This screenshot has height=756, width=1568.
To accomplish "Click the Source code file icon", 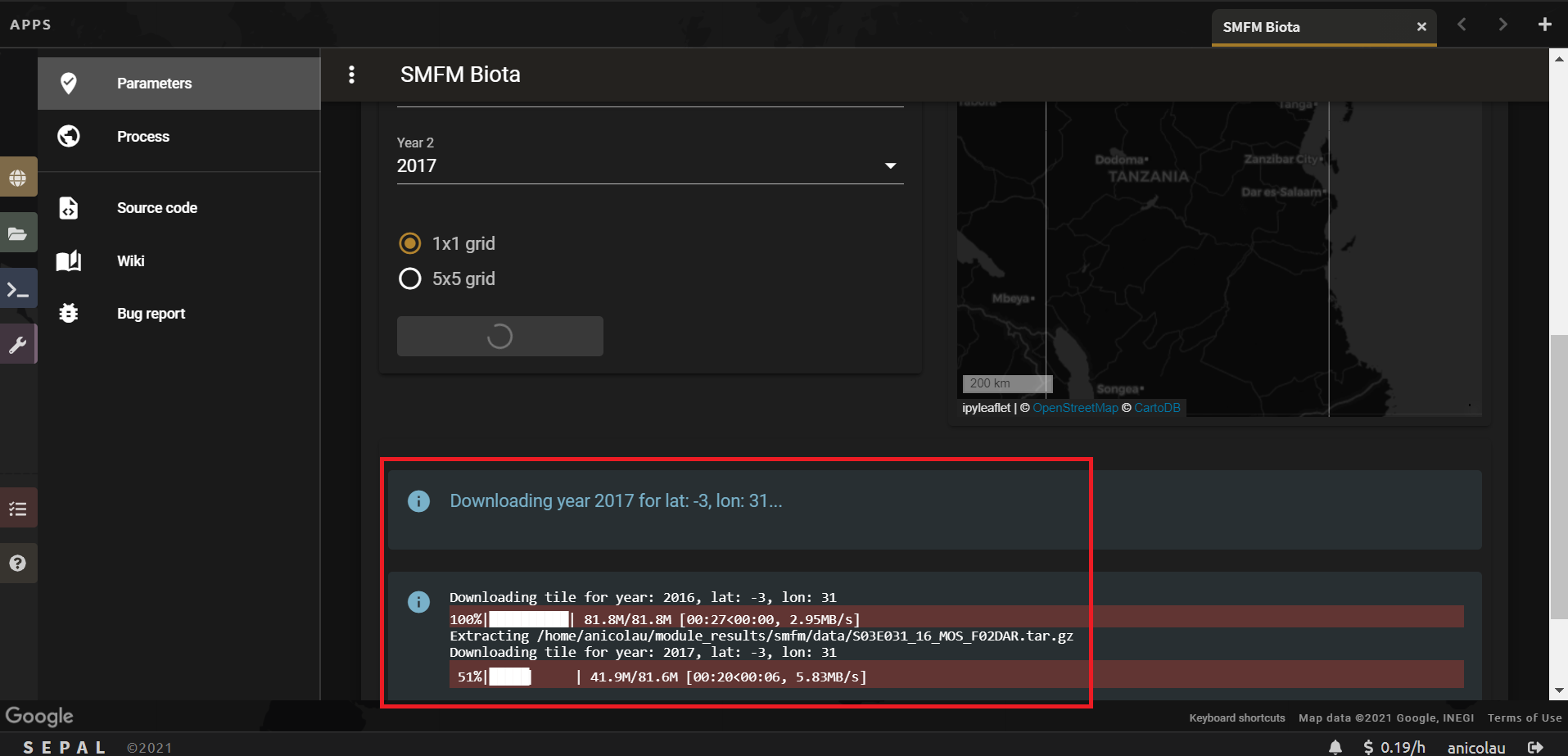I will [x=69, y=208].
